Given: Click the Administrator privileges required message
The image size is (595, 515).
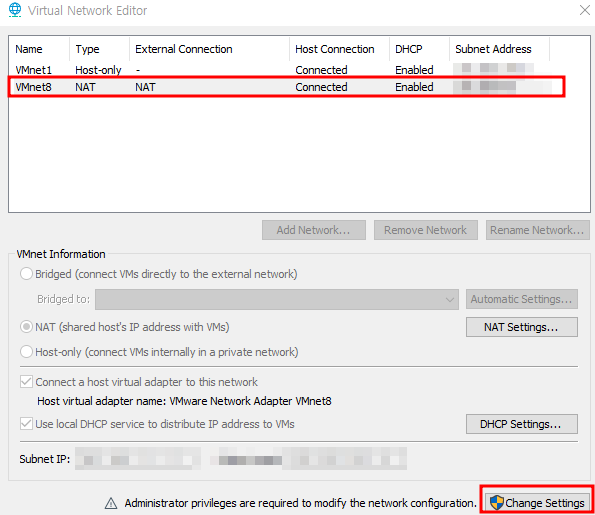Looking at the screenshot, I should (300, 503).
